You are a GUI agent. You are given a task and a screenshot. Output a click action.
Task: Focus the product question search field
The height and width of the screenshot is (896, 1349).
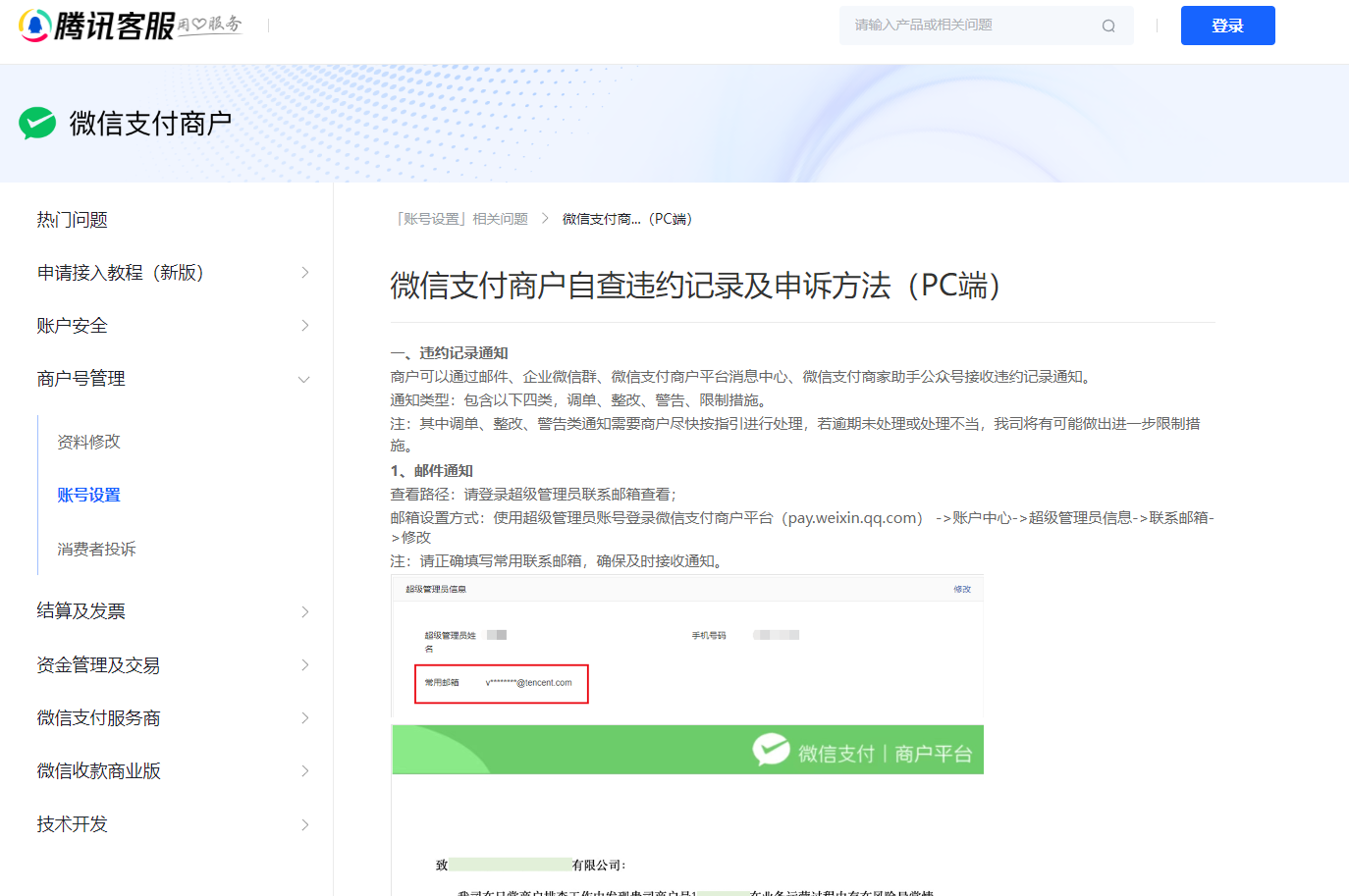click(986, 26)
